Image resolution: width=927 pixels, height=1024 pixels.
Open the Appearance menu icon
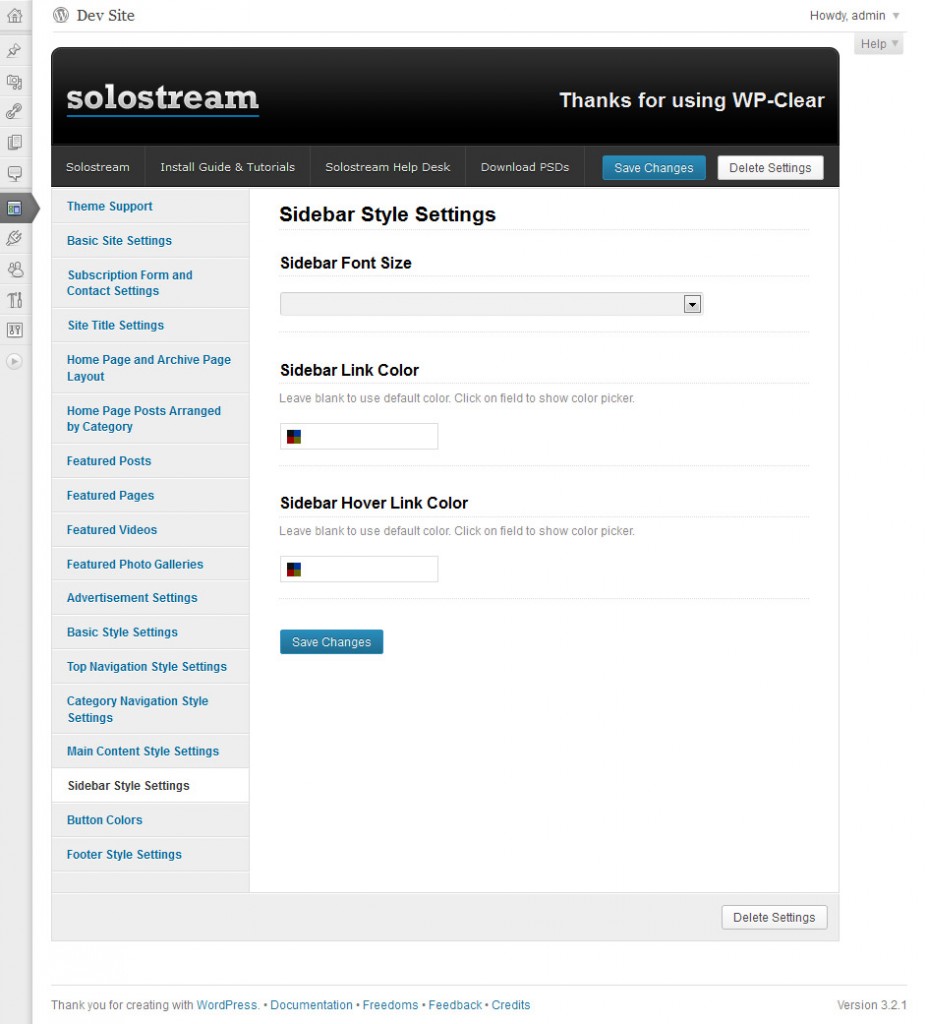(14, 208)
